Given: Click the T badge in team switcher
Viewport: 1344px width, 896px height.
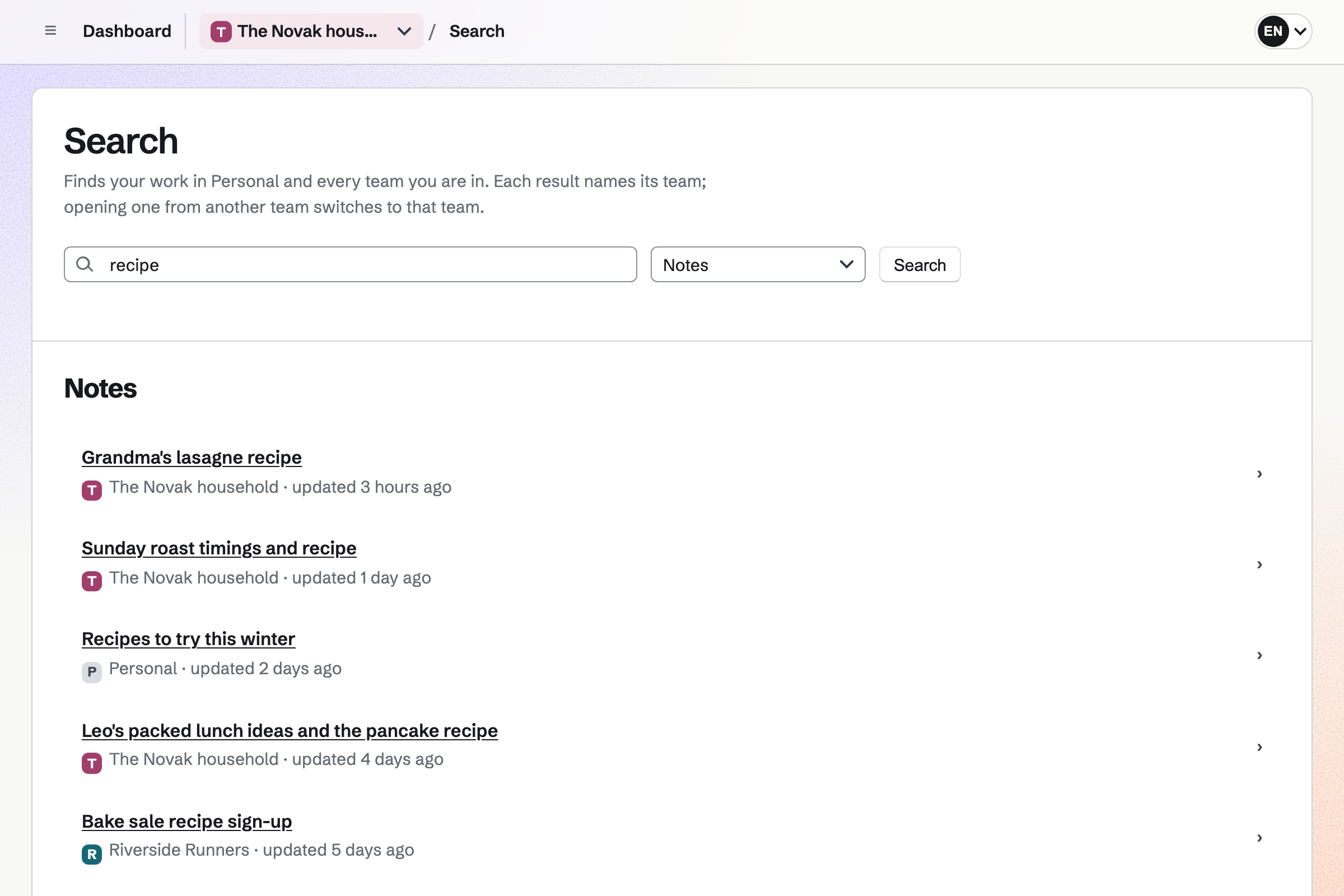Looking at the screenshot, I should pos(221,31).
